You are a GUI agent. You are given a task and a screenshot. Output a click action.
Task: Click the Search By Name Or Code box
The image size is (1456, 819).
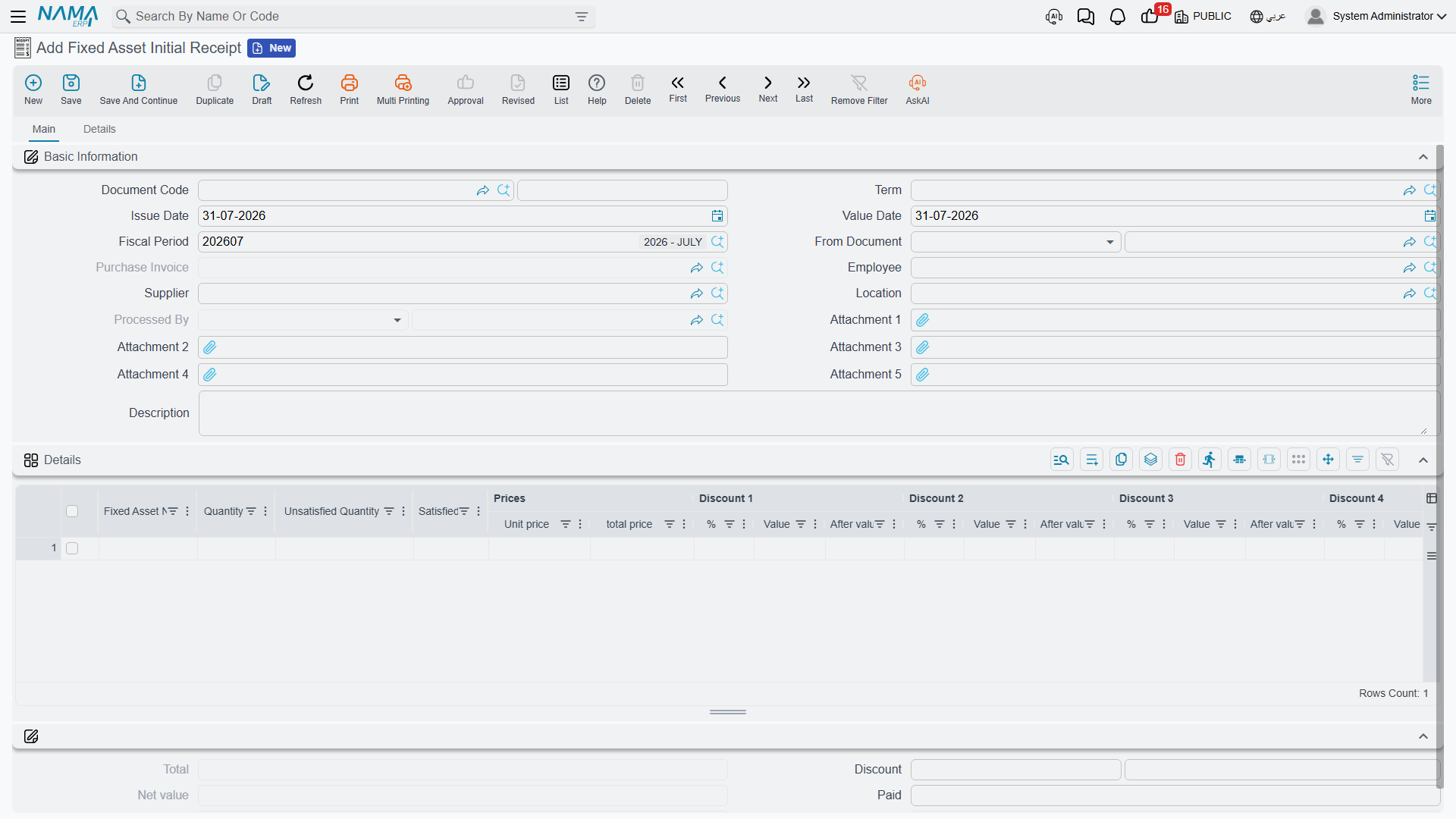pyautogui.click(x=353, y=17)
